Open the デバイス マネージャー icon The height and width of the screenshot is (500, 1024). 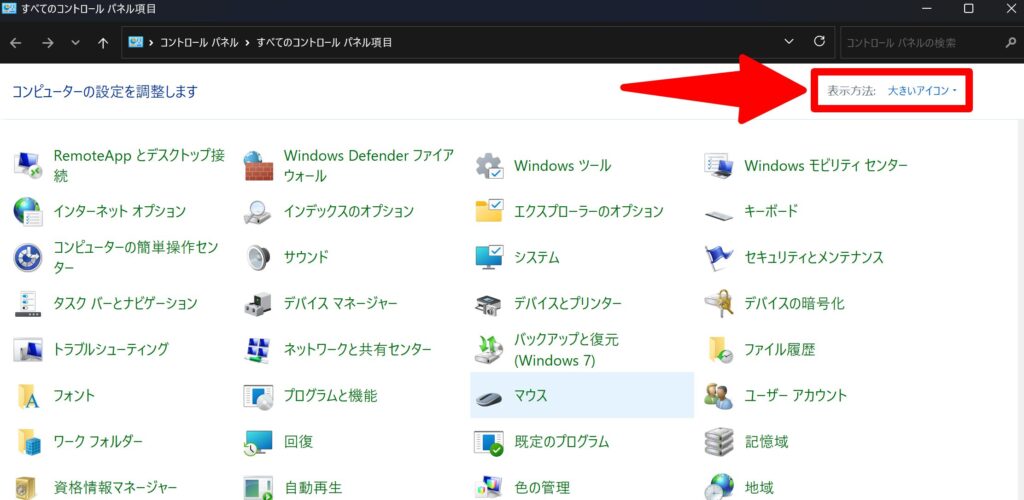258,304
